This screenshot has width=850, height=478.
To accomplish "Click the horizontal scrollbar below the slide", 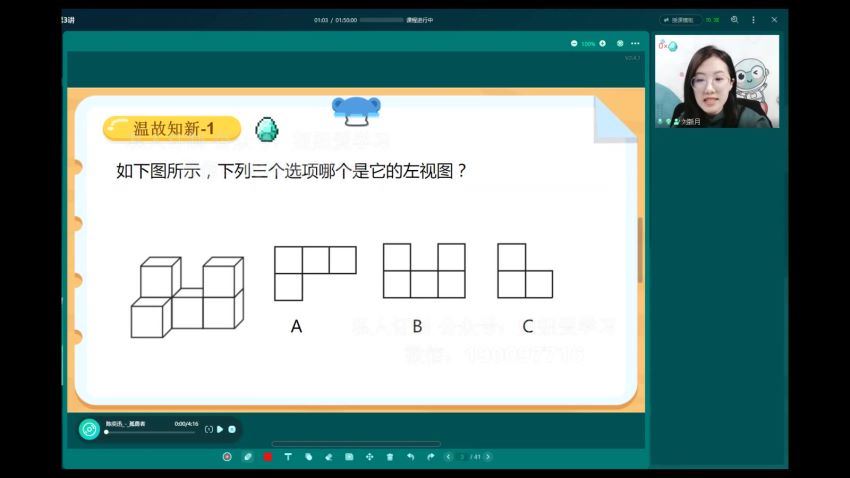I will (356, 444).
